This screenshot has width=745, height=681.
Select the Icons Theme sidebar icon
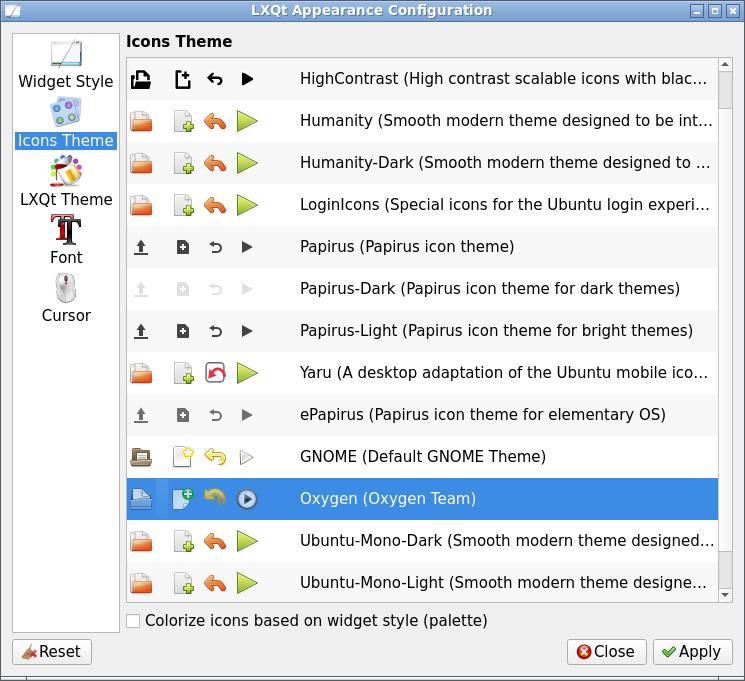pyautogui.click(x=66, y=112)
